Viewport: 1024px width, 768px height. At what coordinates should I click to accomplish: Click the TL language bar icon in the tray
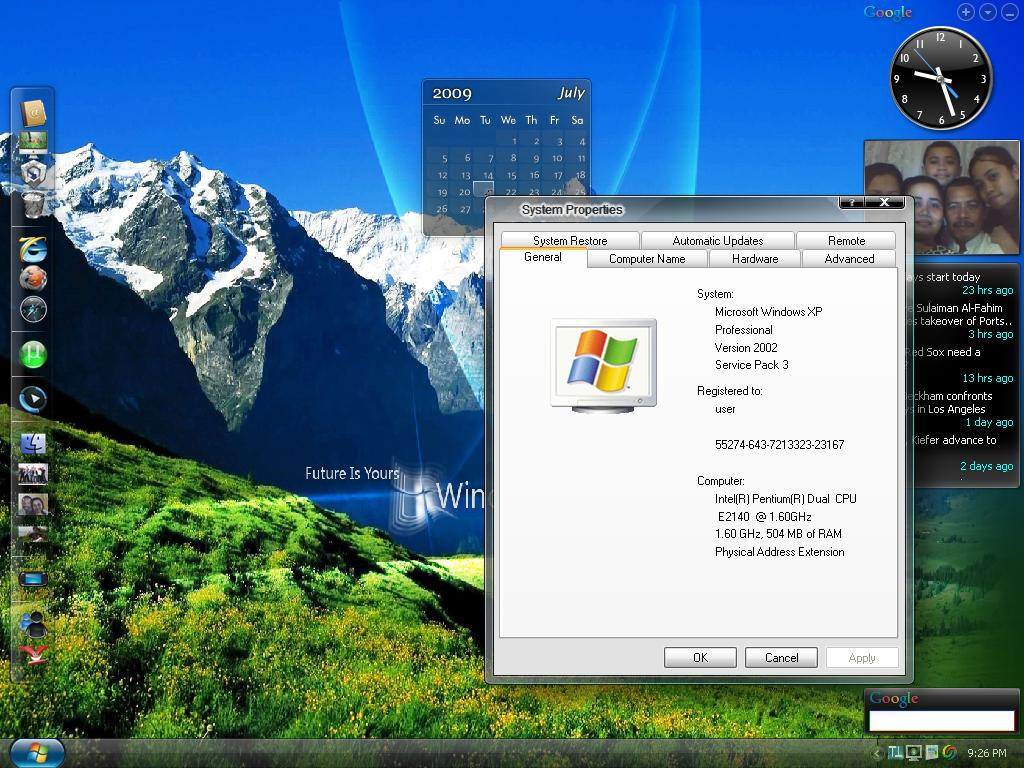[895, 752]
